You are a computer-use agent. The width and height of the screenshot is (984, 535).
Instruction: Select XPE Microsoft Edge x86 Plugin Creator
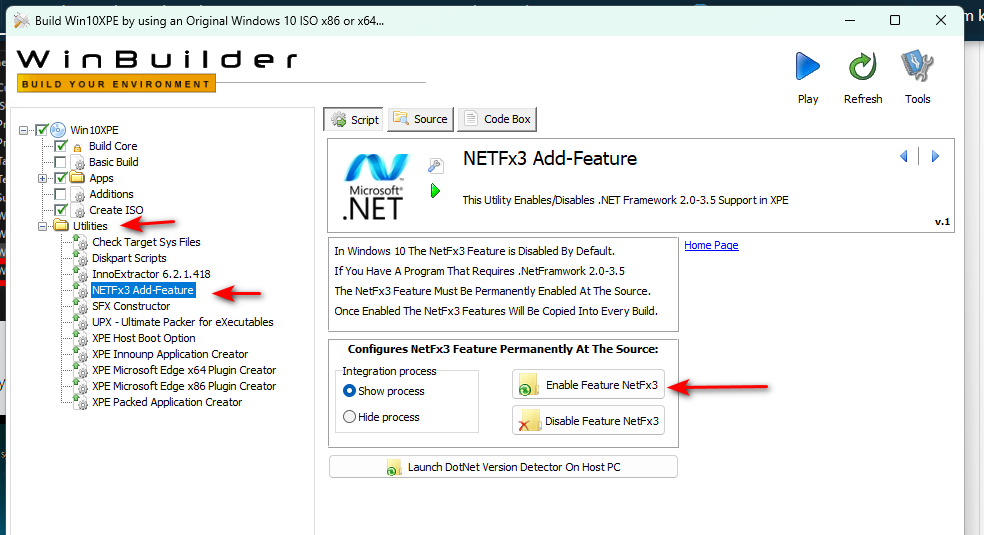[184, 386]
